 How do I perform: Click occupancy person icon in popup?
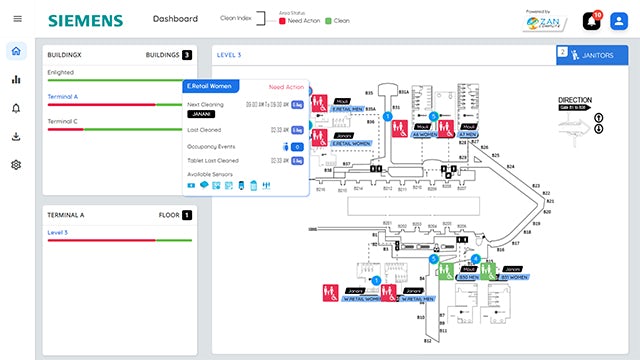[x=286, y=147]
